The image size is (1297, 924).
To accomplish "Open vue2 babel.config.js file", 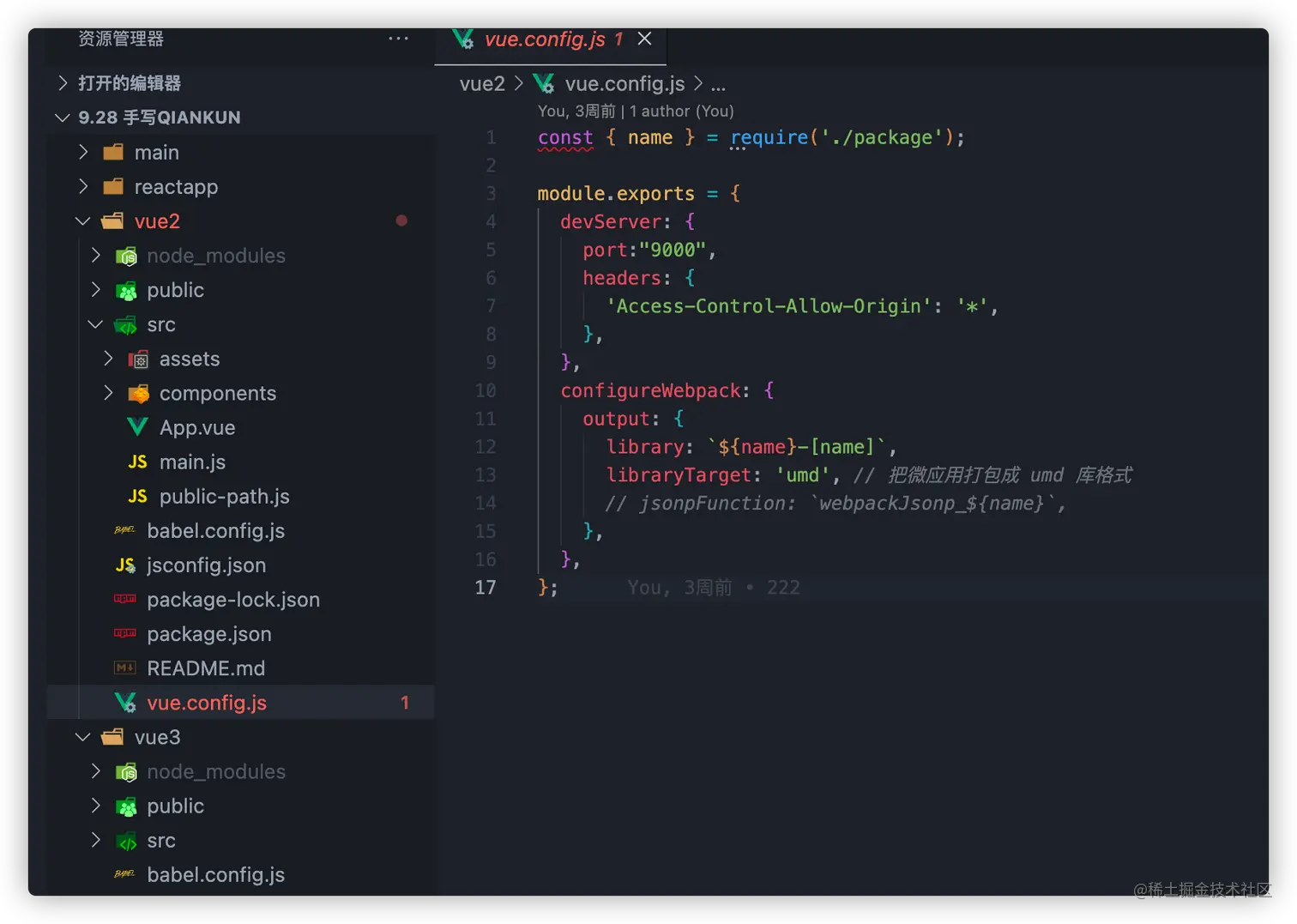I will (215, 530).
